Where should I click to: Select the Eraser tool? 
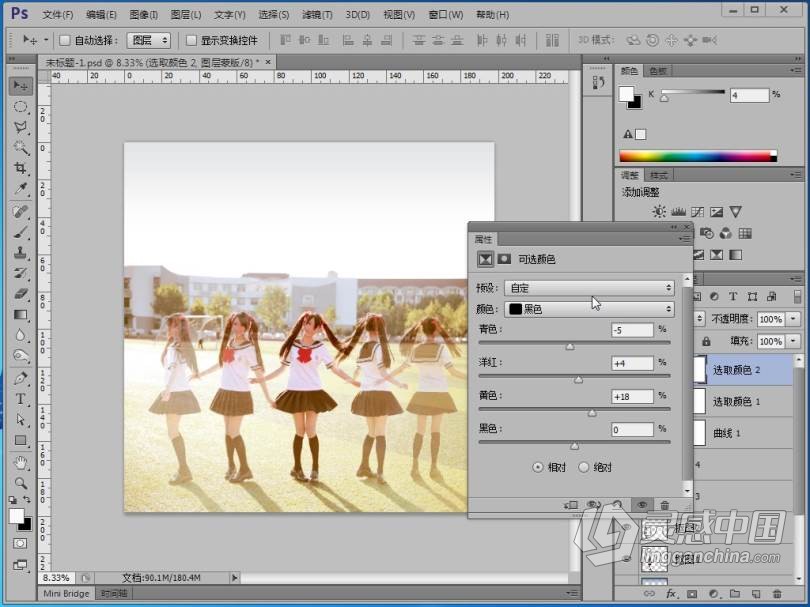(21, 294)
